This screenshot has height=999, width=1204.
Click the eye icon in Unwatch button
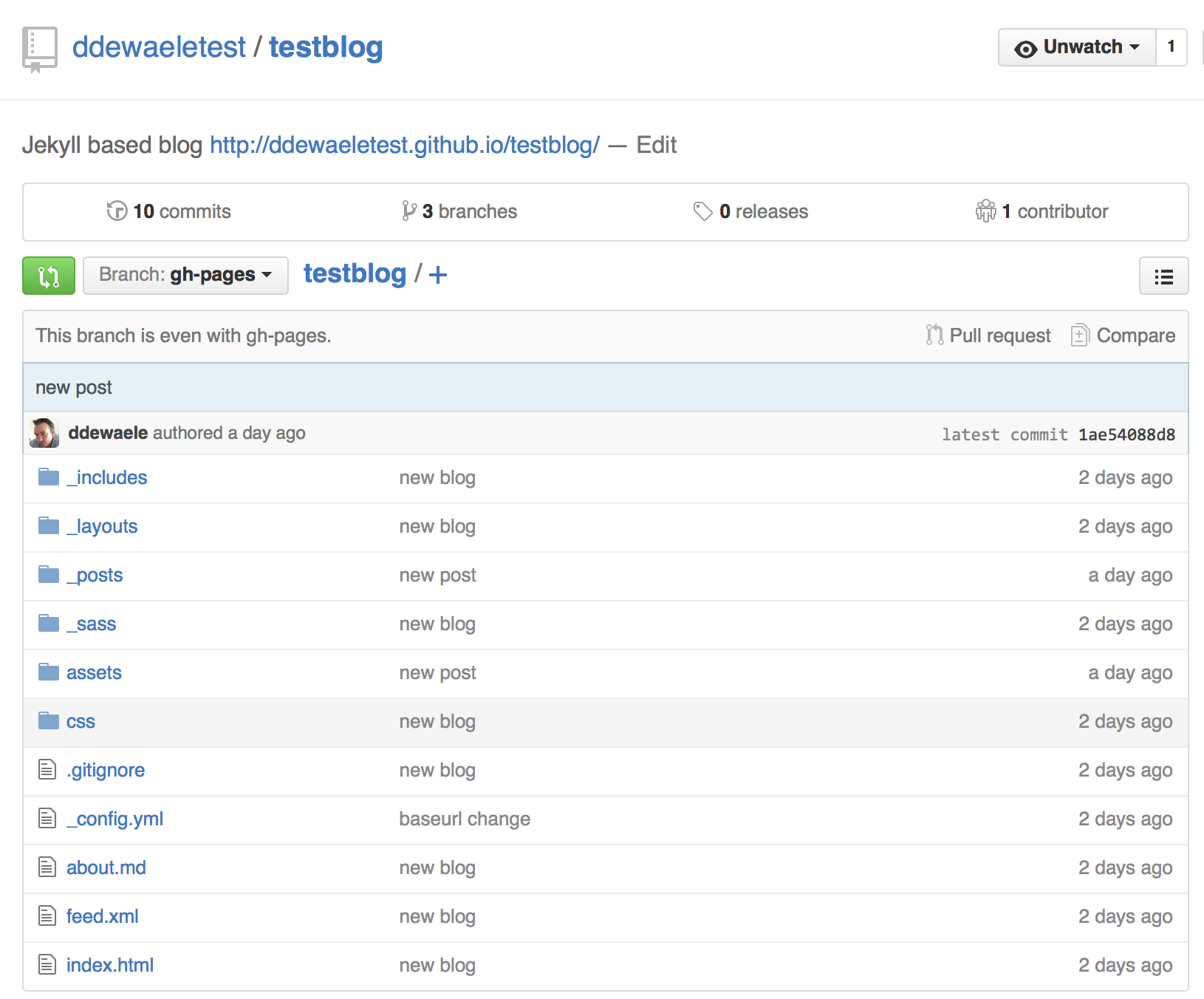(1025, 49)
